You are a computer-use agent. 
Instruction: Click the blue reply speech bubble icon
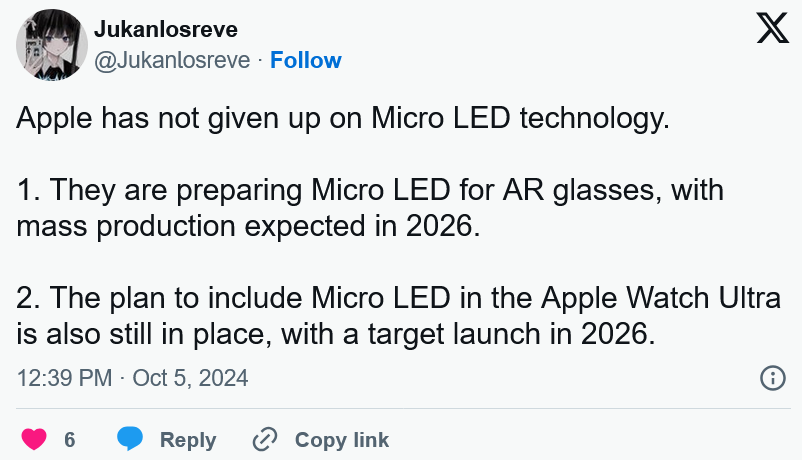[x=130, y=439]
